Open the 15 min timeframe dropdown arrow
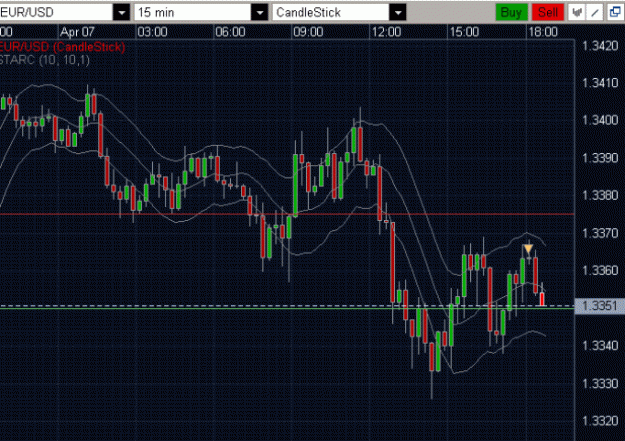Screen dimensions: 625x441 point(259,12)
